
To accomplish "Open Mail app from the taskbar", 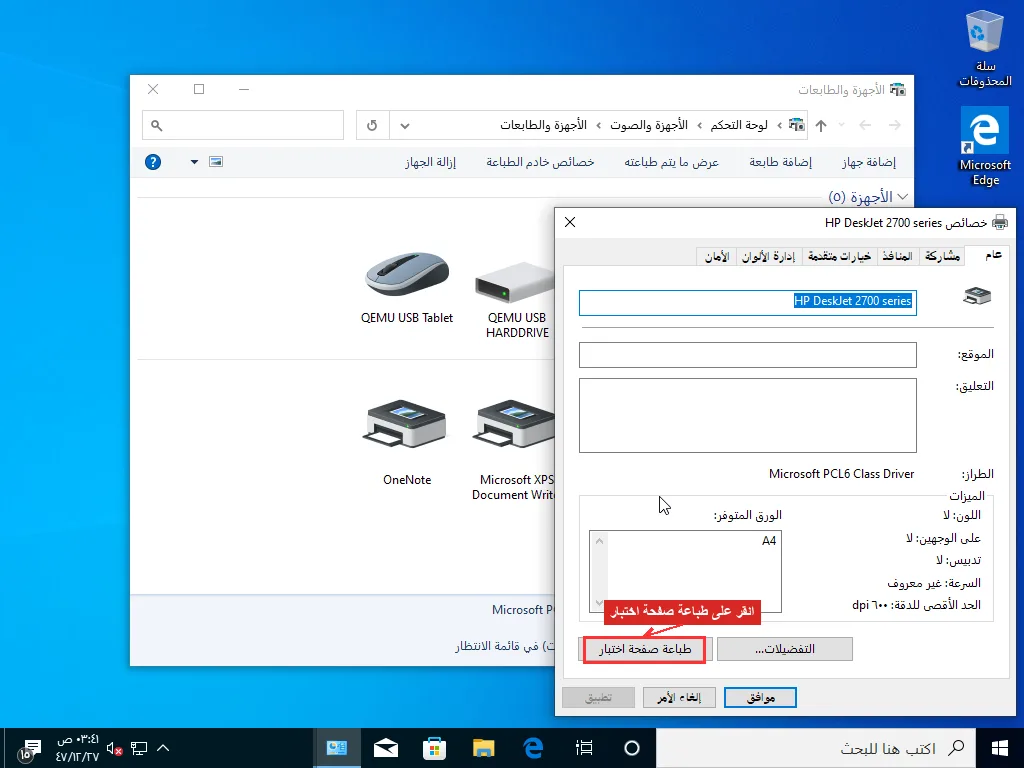I will pos(385,748).
